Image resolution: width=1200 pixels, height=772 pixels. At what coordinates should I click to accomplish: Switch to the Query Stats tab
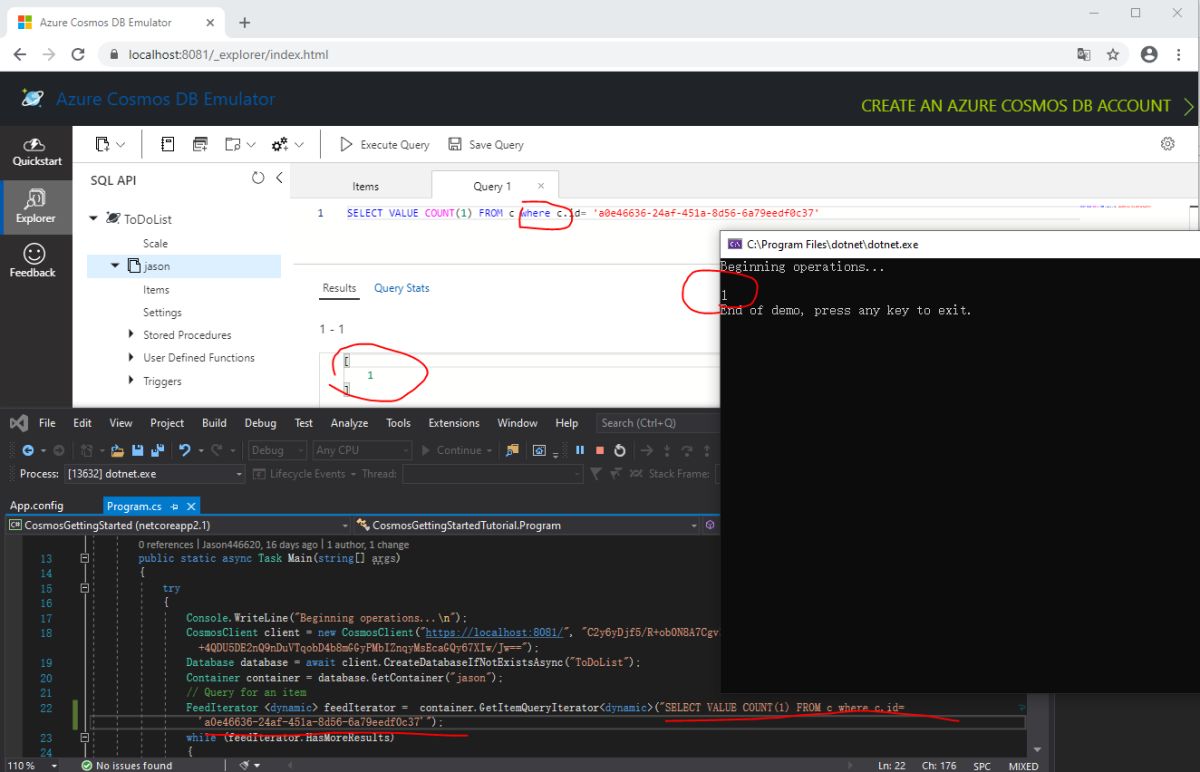(x=402, y=288)
